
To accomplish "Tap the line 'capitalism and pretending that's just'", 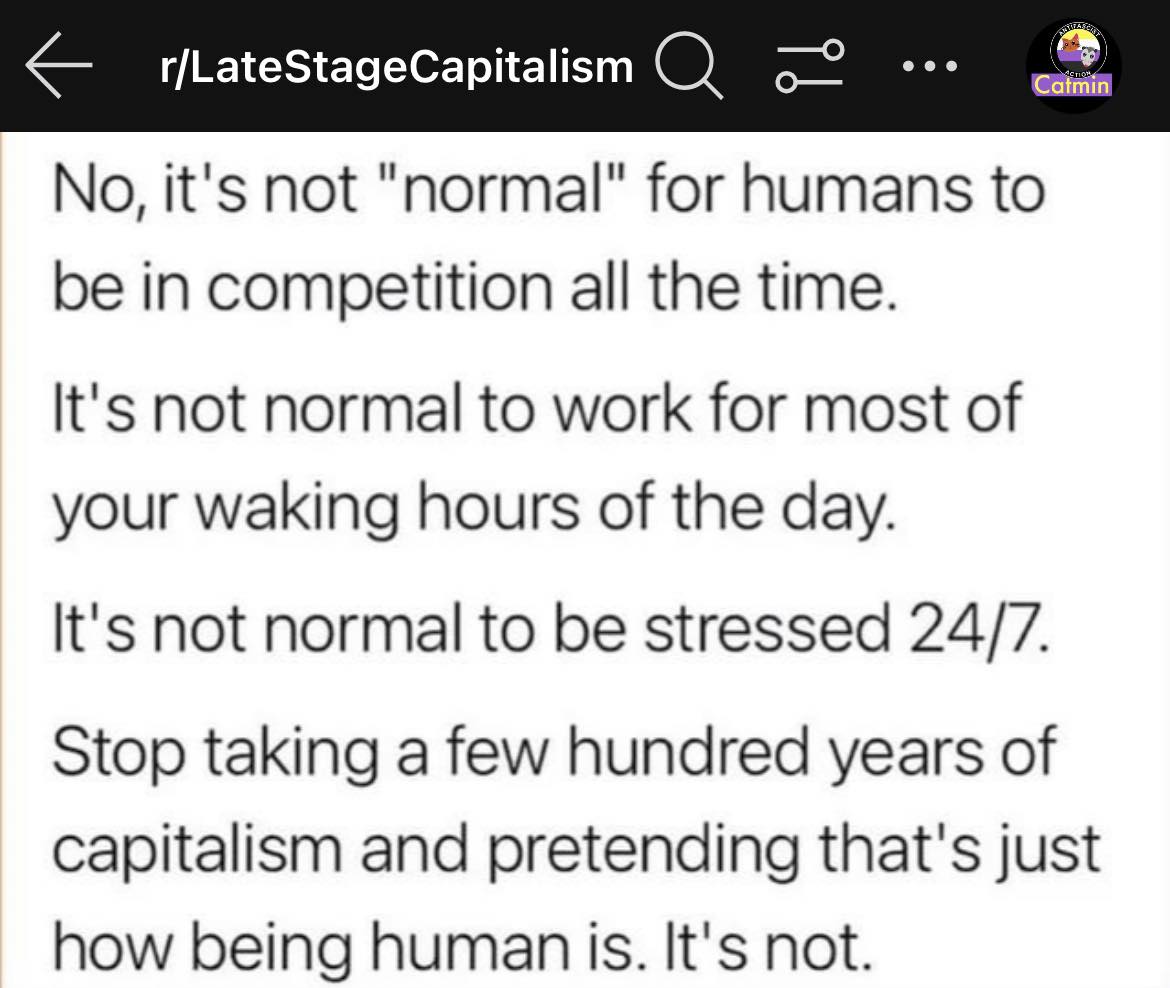I will (x=575, y=847).
